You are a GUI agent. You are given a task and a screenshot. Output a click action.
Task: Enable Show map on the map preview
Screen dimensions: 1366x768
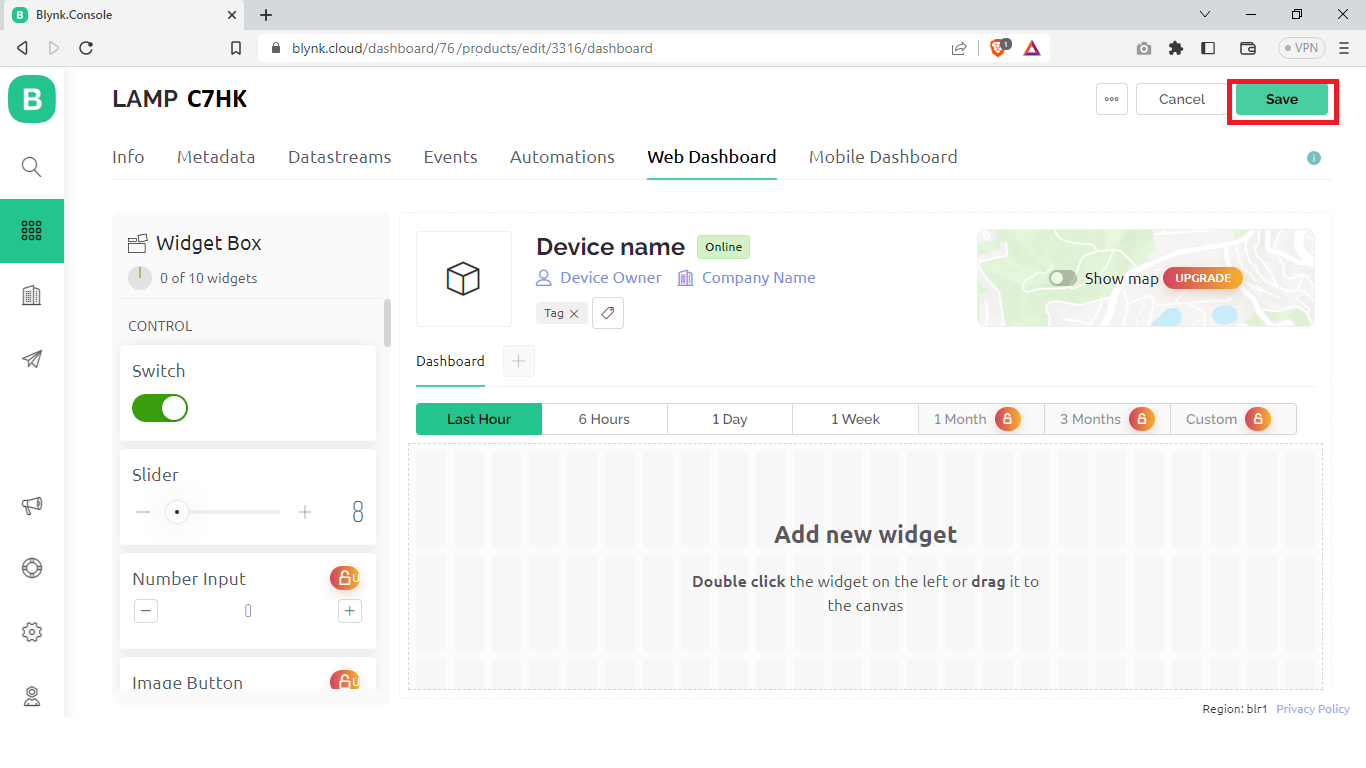pos(1062,278)
